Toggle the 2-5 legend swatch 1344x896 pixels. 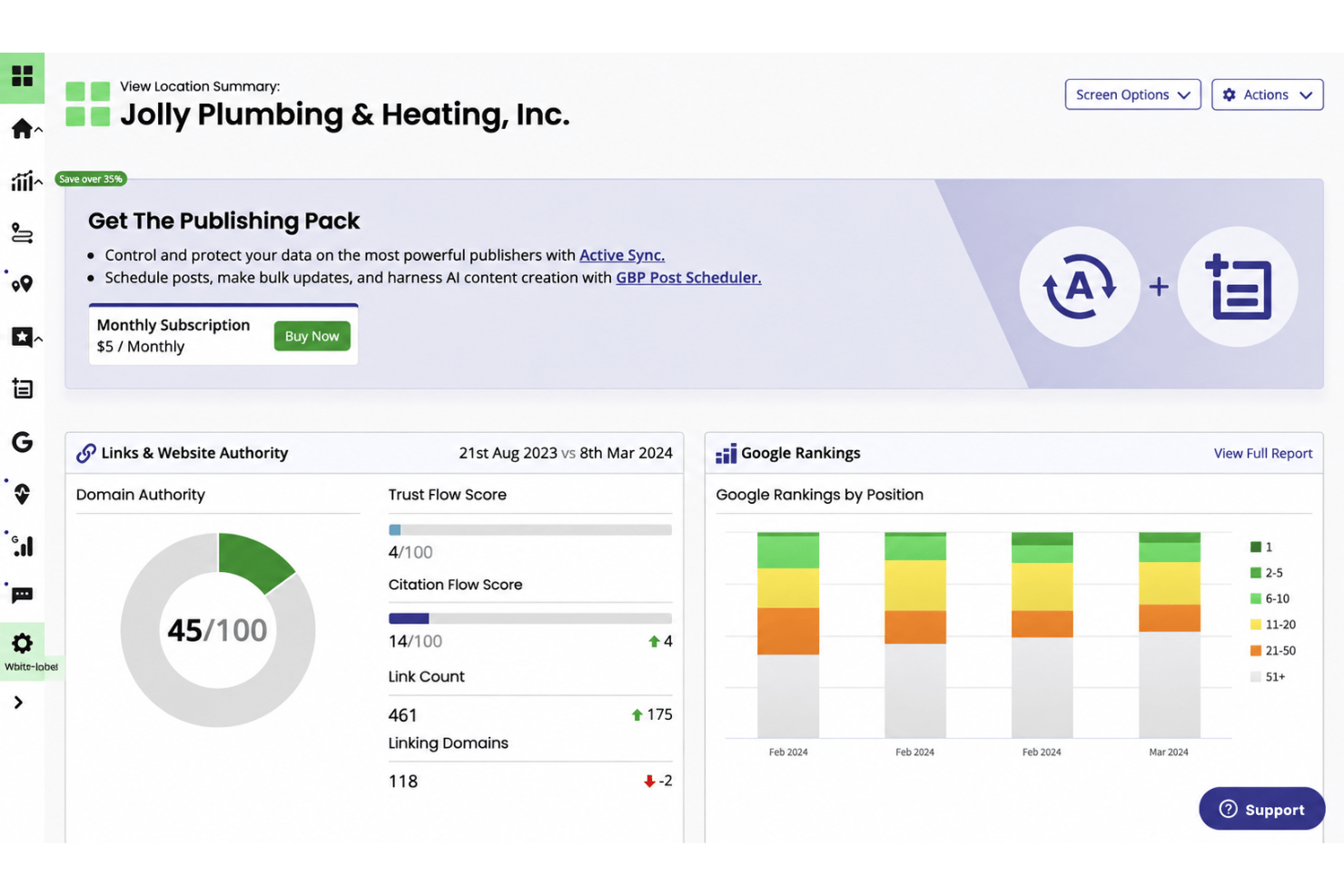pos(1256,573)
